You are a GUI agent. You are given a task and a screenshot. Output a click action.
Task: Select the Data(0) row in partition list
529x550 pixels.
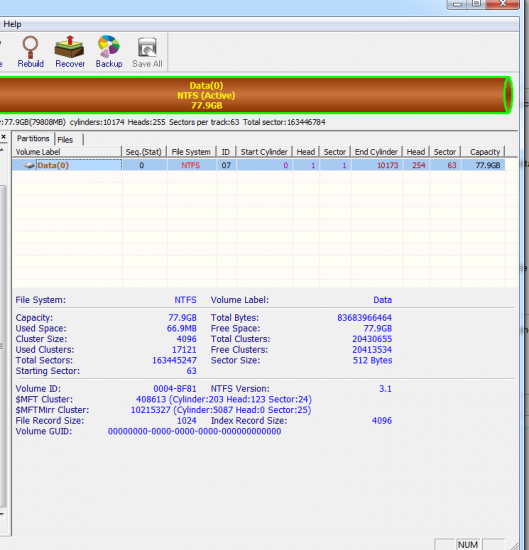[259, 165]
